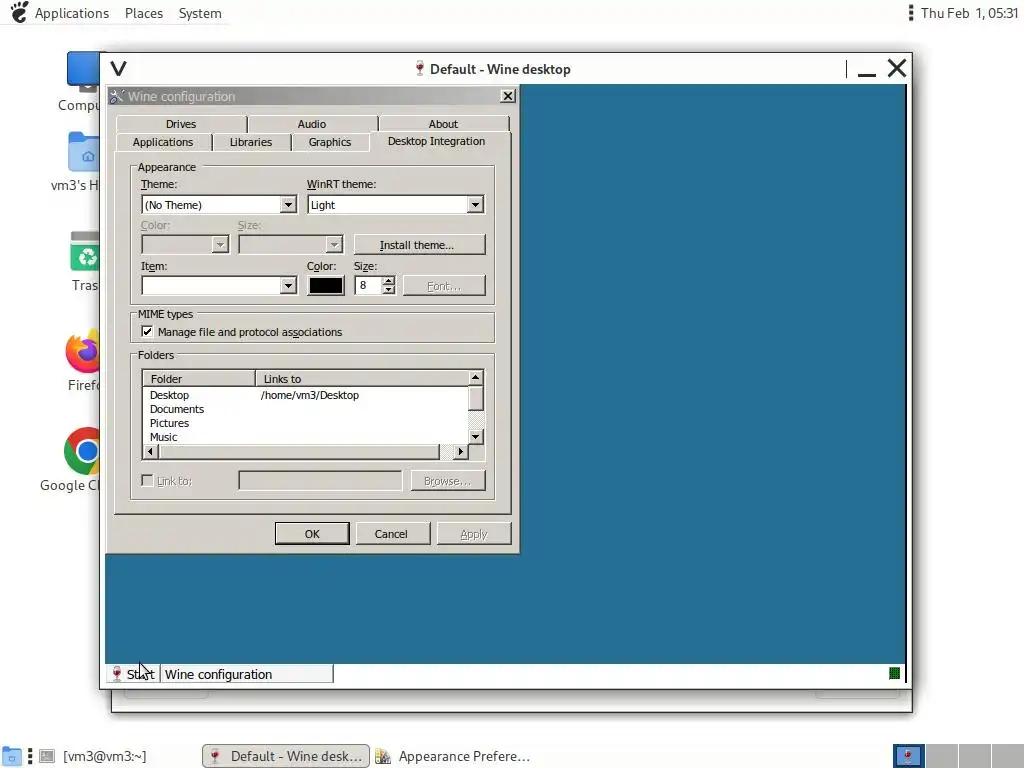Click the show desktop icon in bottom panel
Viewport: 1024px width, 768px height.
pyautogui.click(x=12, y=756)
